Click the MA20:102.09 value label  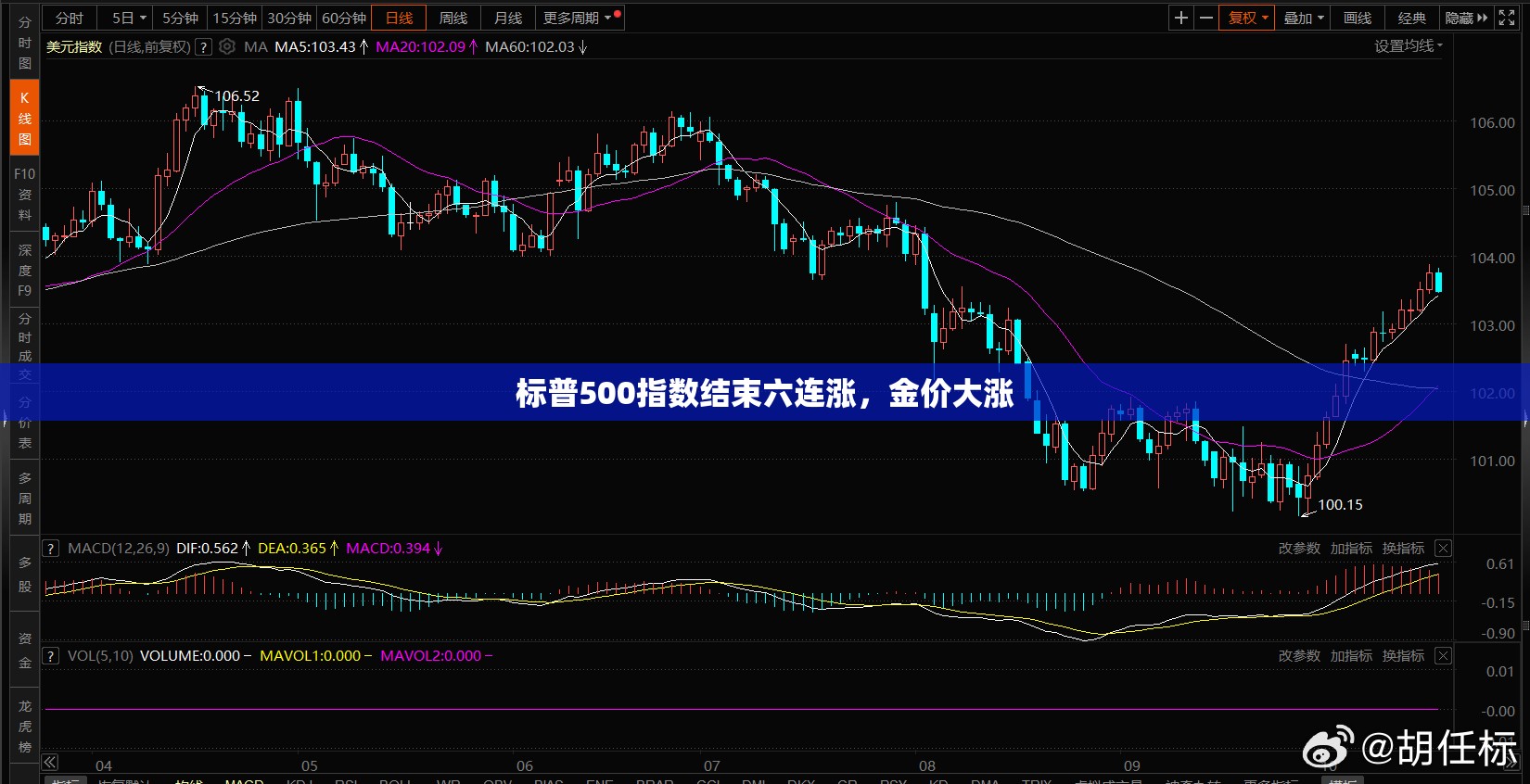click(420, 46)
